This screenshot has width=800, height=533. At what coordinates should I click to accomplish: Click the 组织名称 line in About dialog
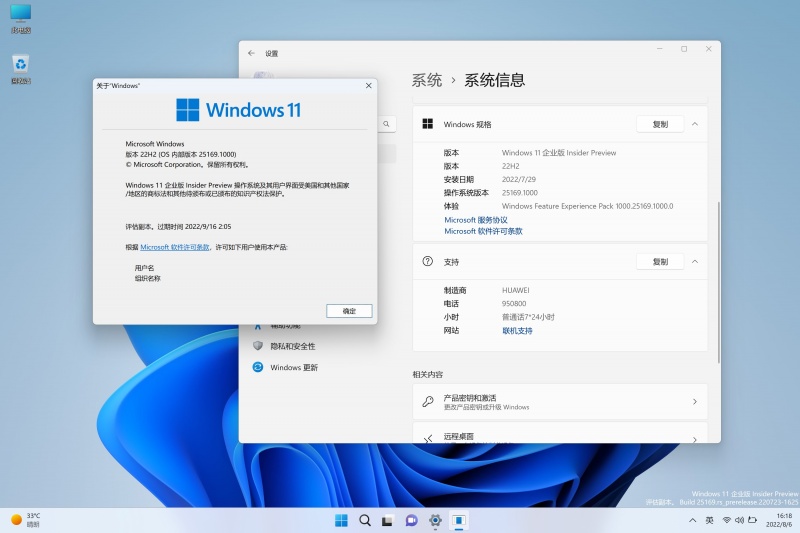click(147, 278)
